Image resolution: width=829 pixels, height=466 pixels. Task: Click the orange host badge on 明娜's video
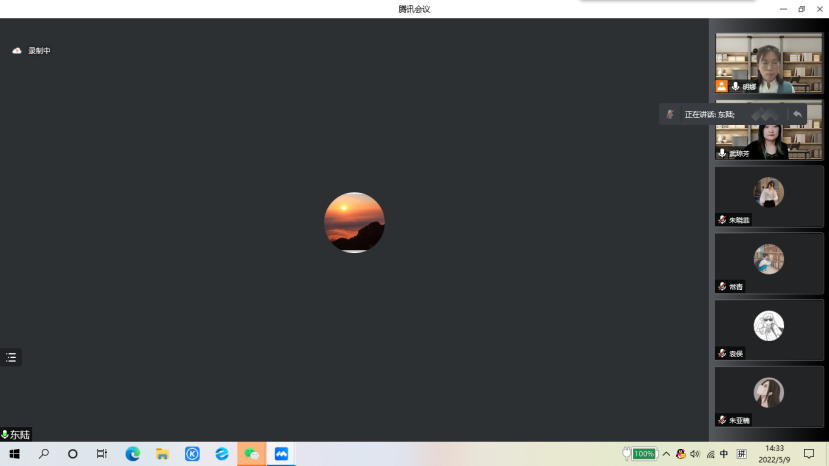click(722, 87)
